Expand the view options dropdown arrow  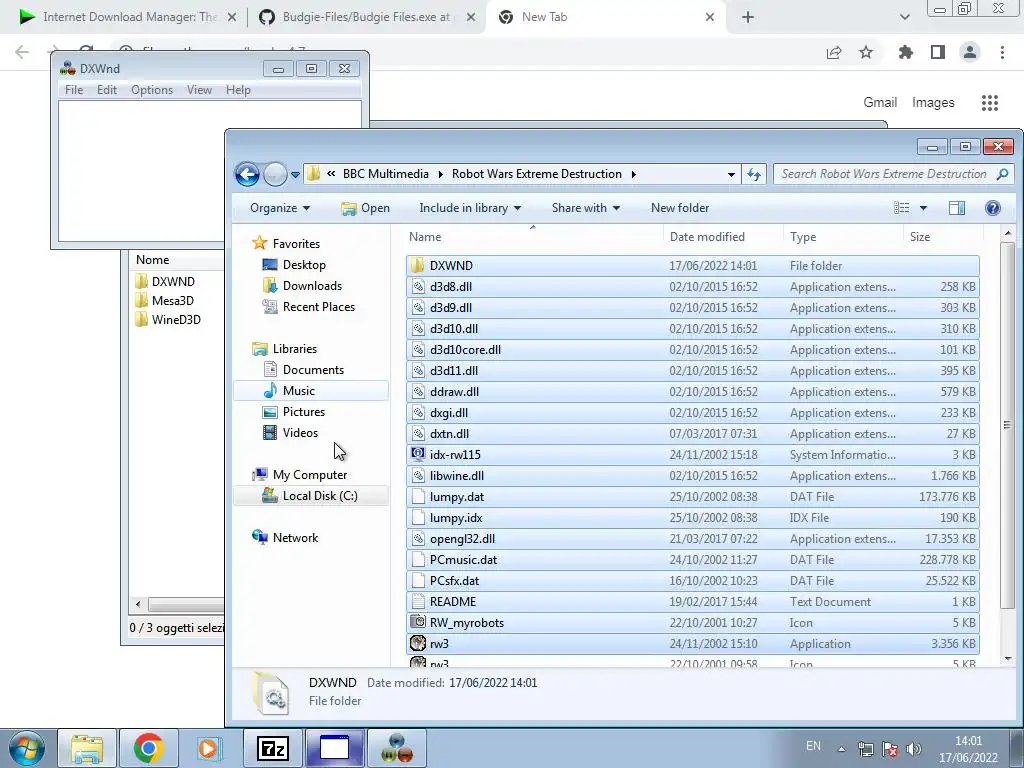[923, 208]
